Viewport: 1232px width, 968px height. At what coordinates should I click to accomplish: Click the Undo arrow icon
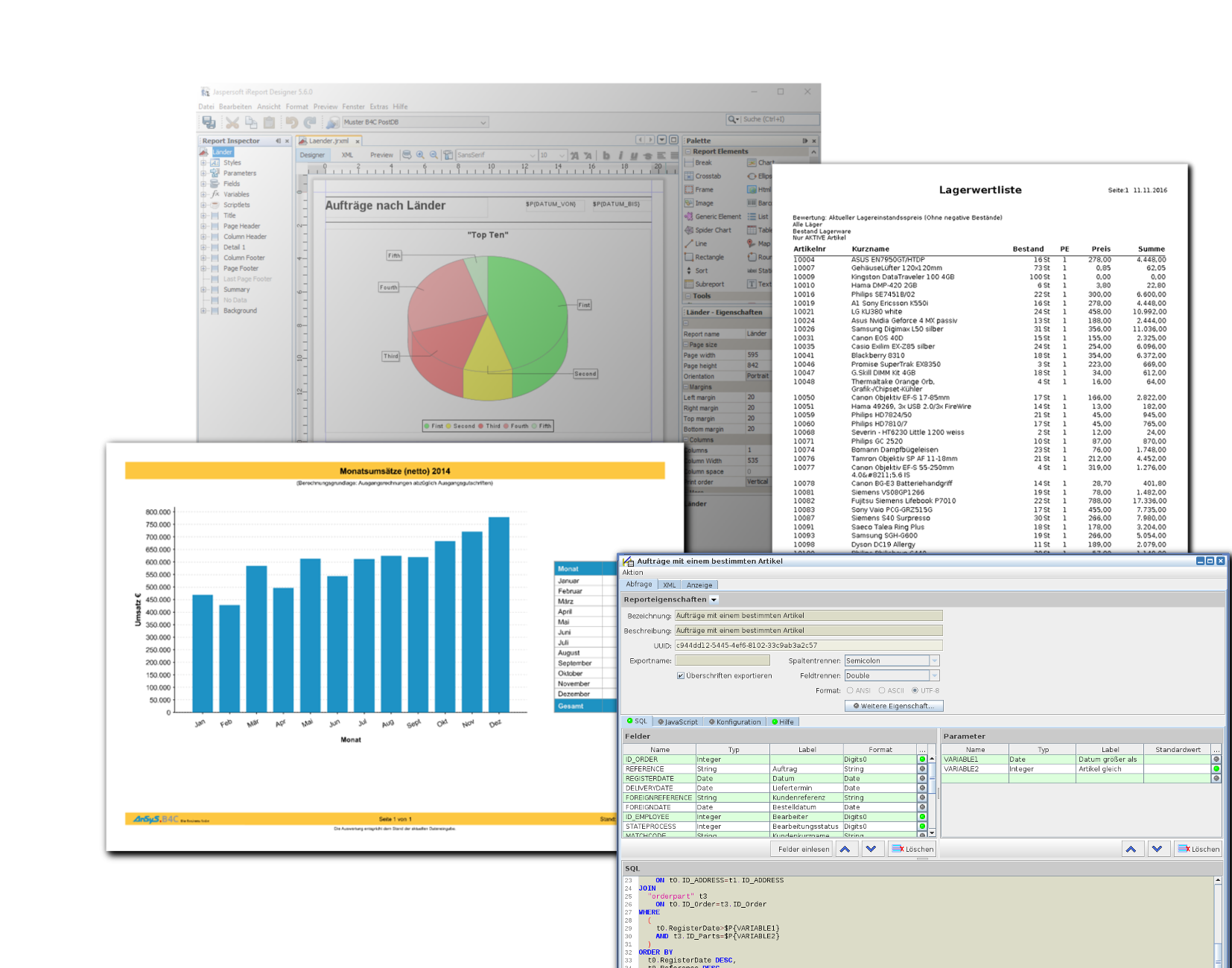(x=291, y=122)
